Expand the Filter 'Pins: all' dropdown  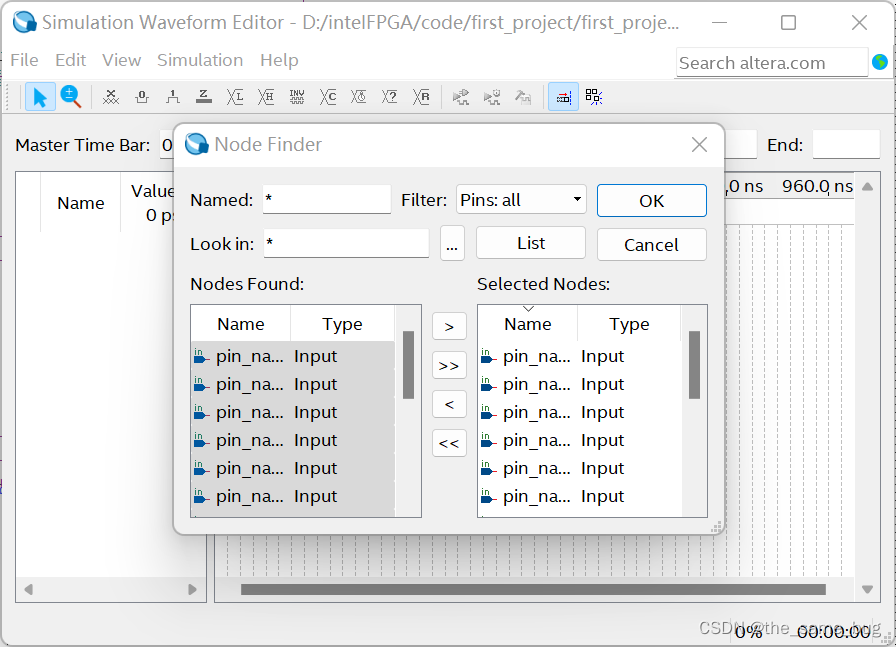click(x=521, y=199)
